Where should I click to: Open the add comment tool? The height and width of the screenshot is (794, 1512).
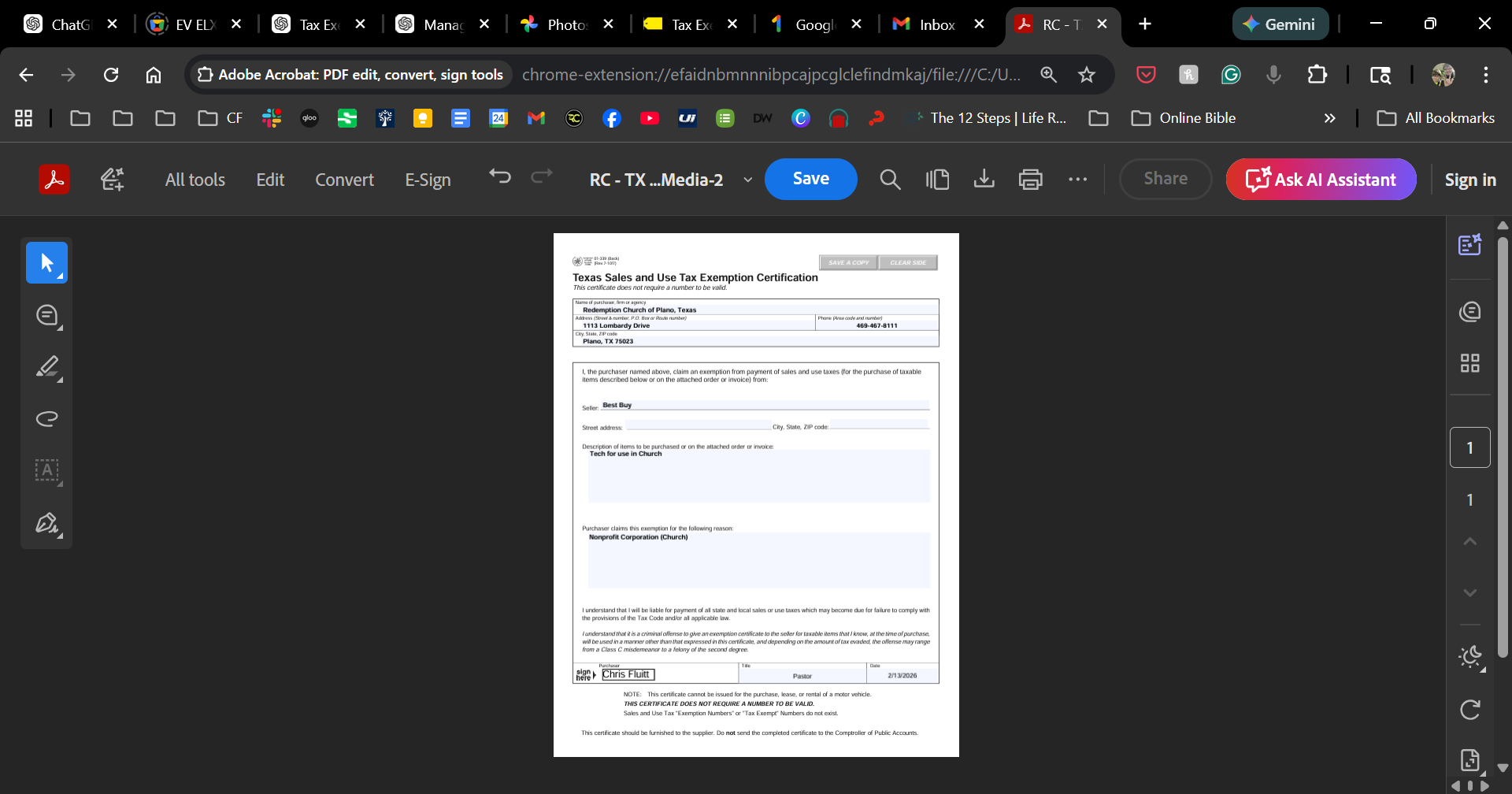47,315
